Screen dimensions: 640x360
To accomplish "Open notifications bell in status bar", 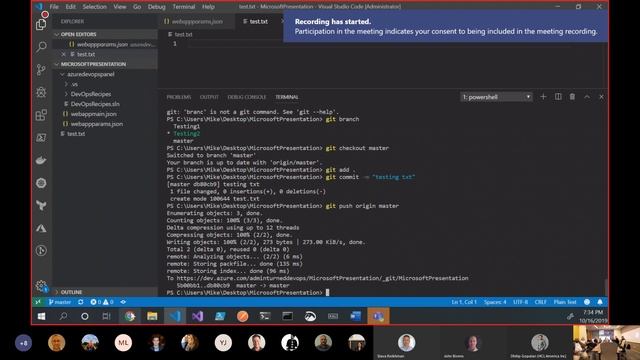I will [600, 302].
